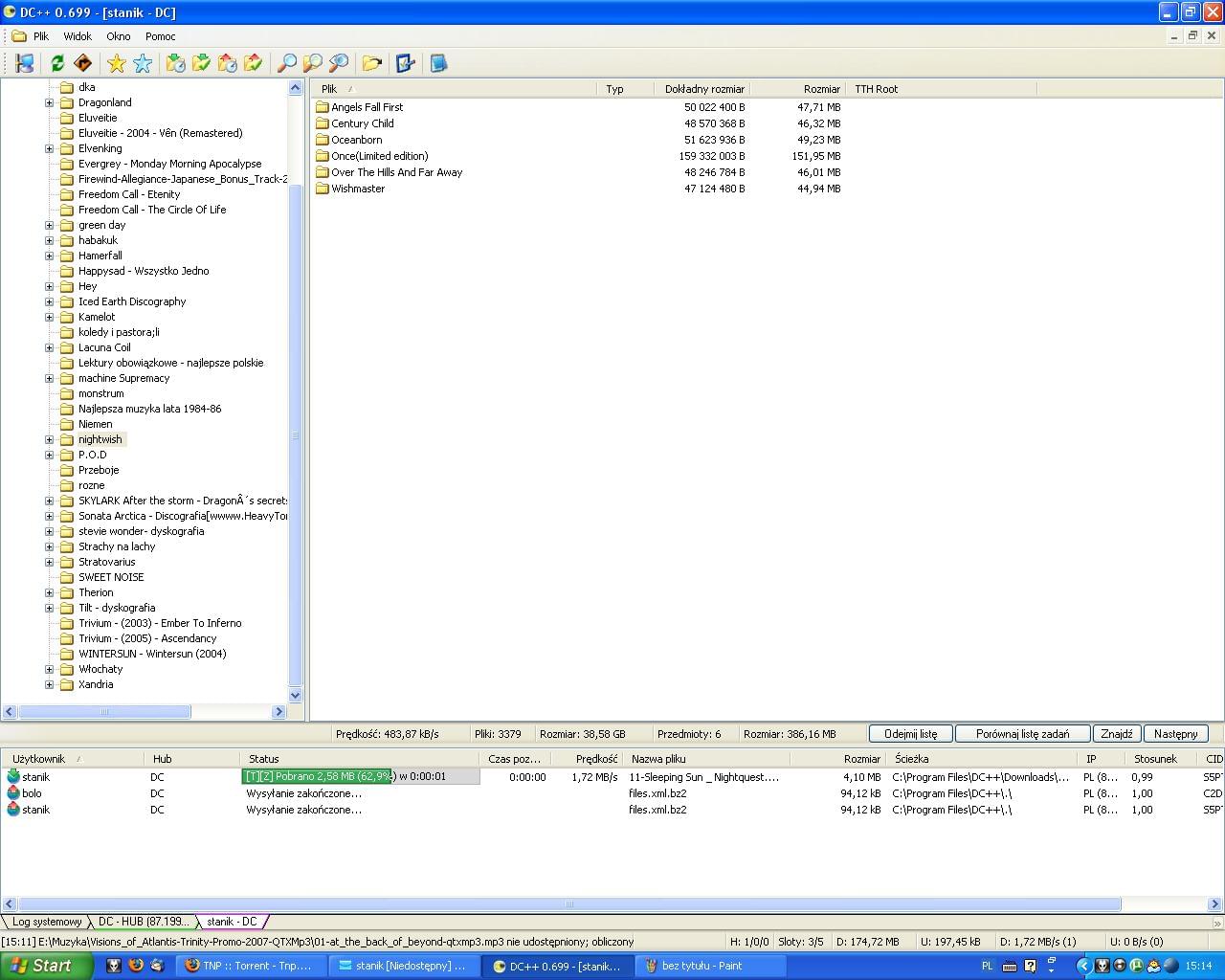Image resolution: width=1225 pixels, height=980 pixels.
Task: Click the user icon beside bolo
Action: (x=13, y=793)
